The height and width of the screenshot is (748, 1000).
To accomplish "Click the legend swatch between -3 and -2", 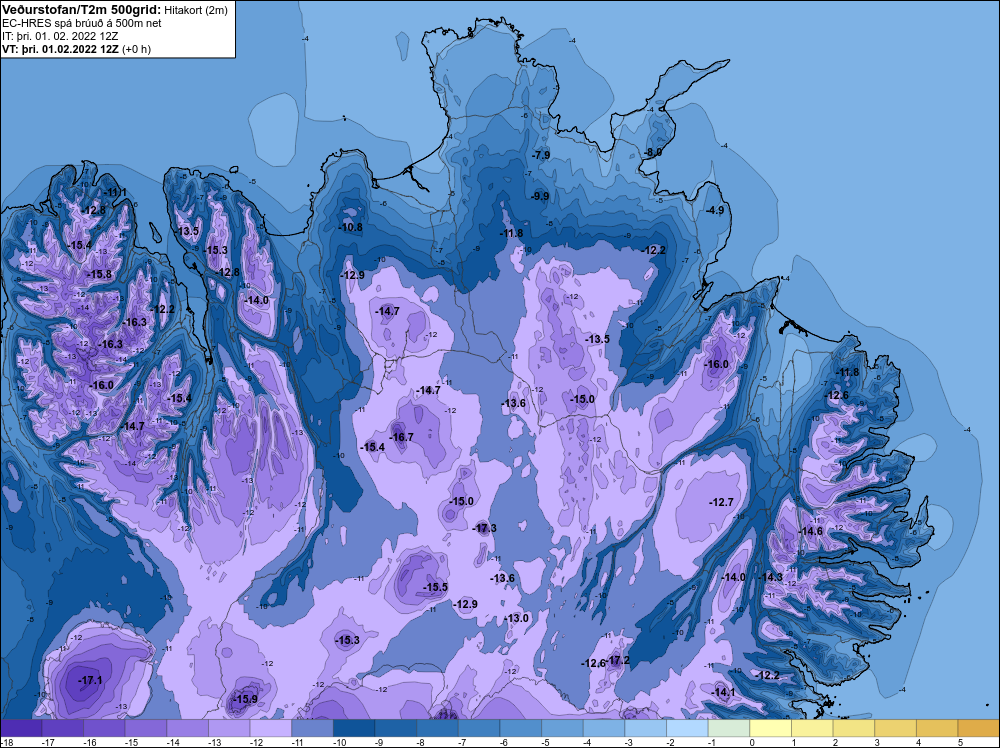I will [645, 728].
